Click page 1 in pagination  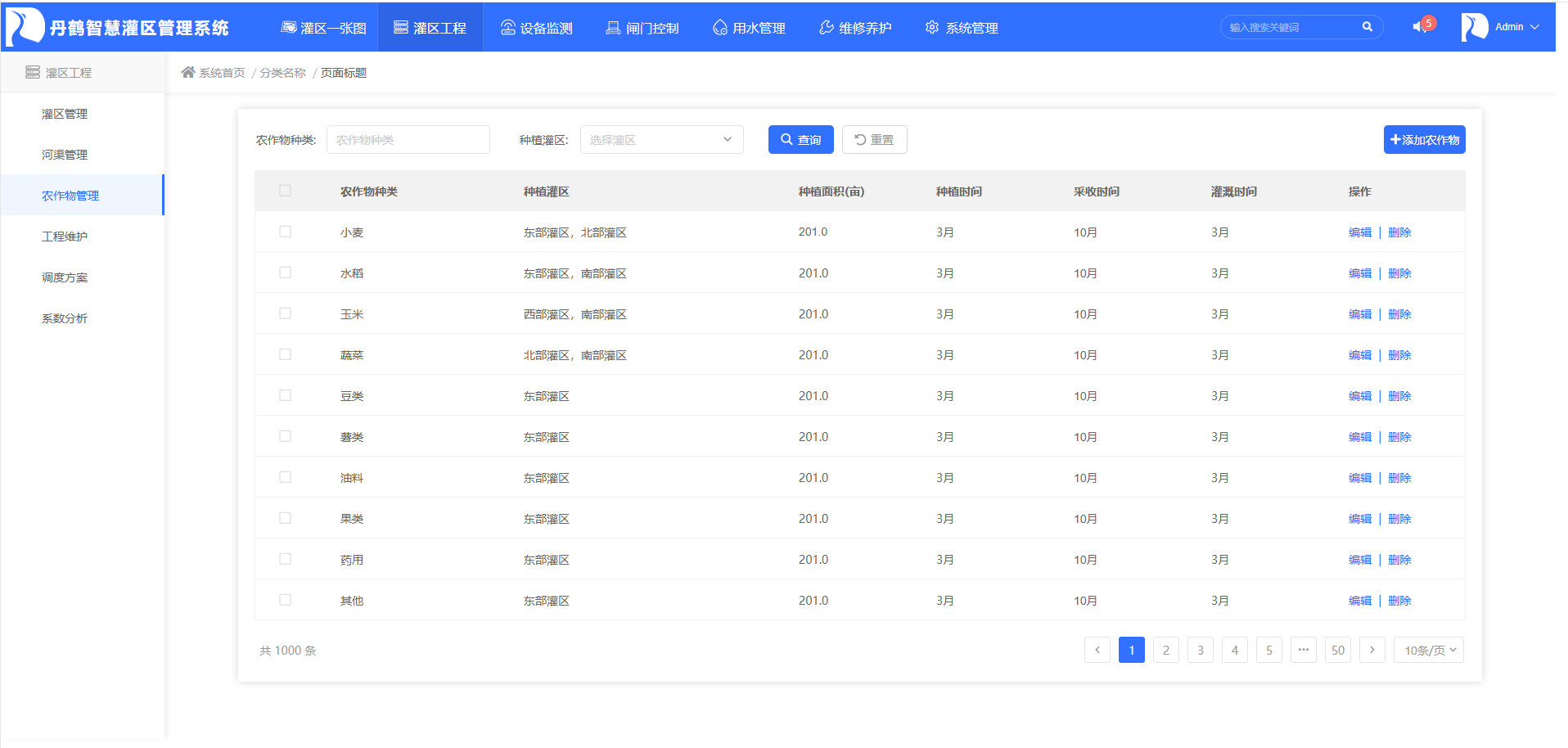tap(1132, 650)
